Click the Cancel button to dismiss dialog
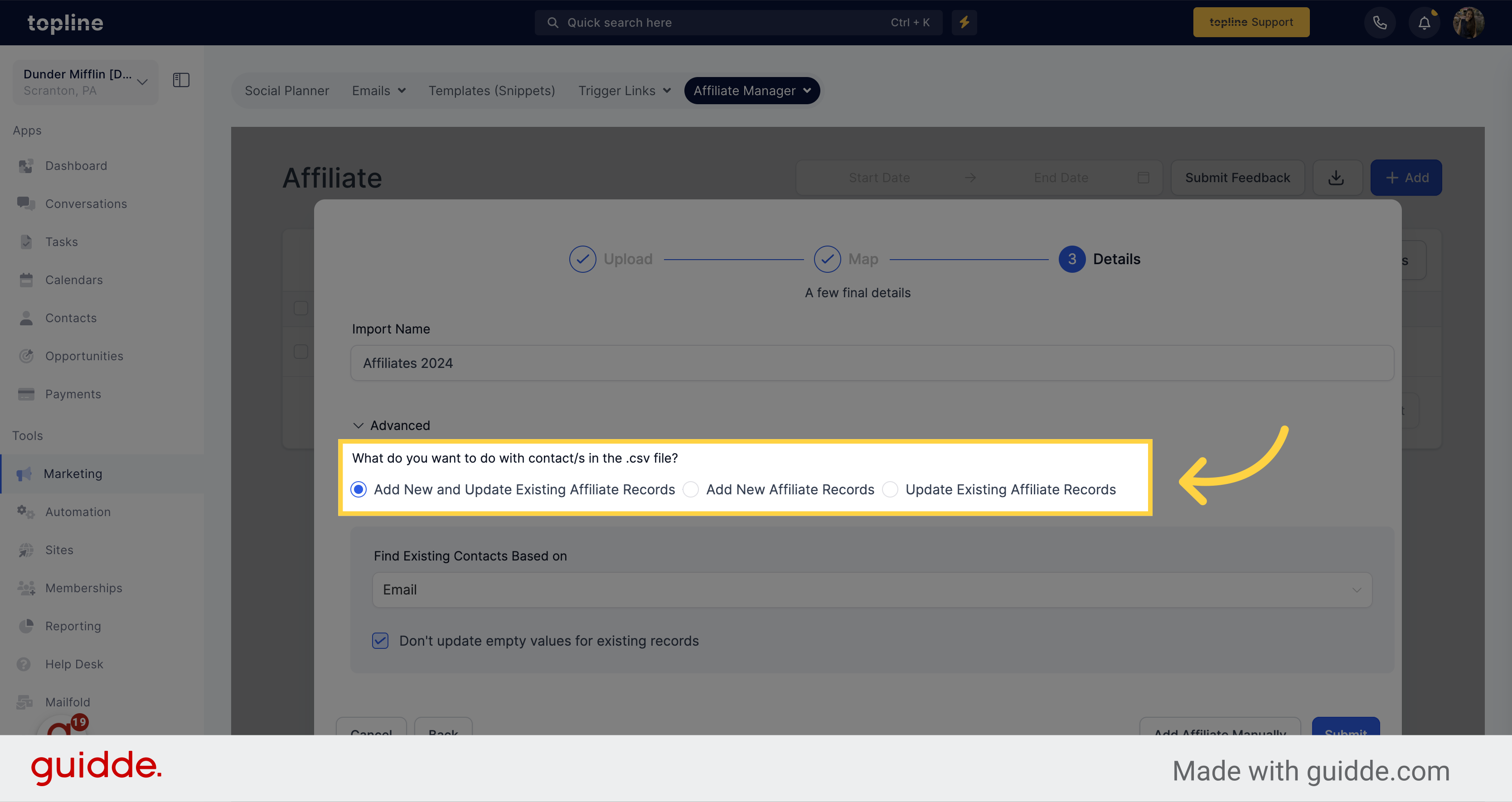 point(371,731)
